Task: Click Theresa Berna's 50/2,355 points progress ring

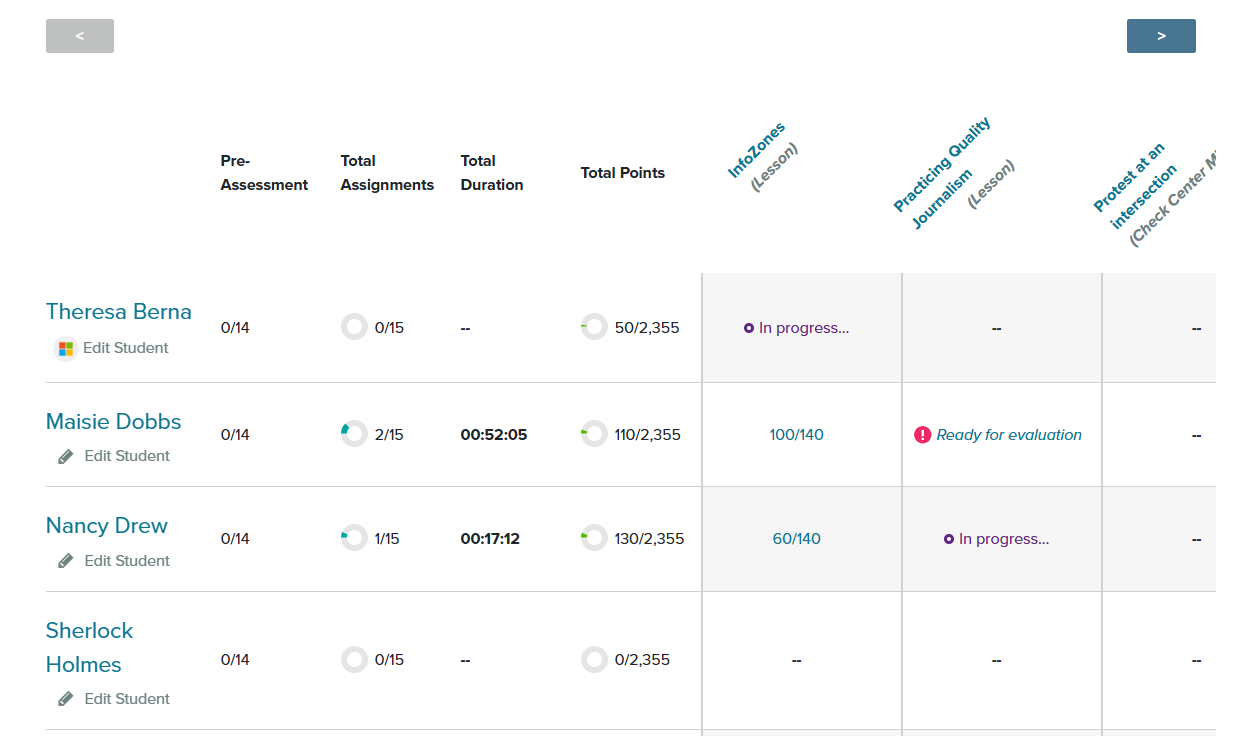Action: (594, 328)
